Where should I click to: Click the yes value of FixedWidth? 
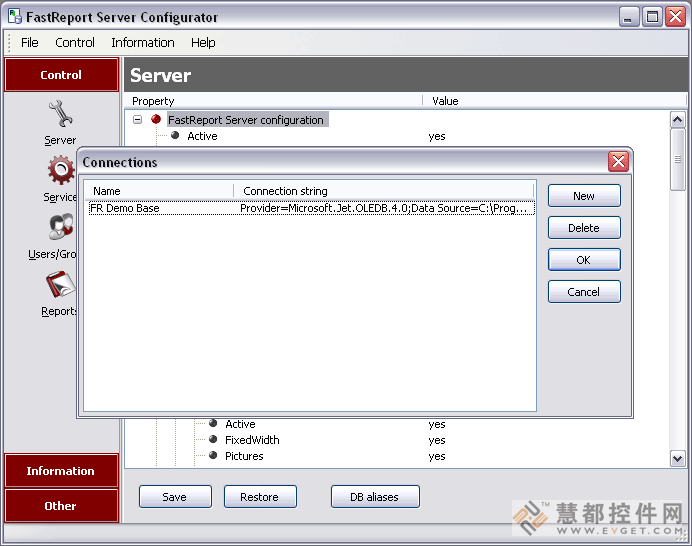pyautogui.click(x=436, y=440)
